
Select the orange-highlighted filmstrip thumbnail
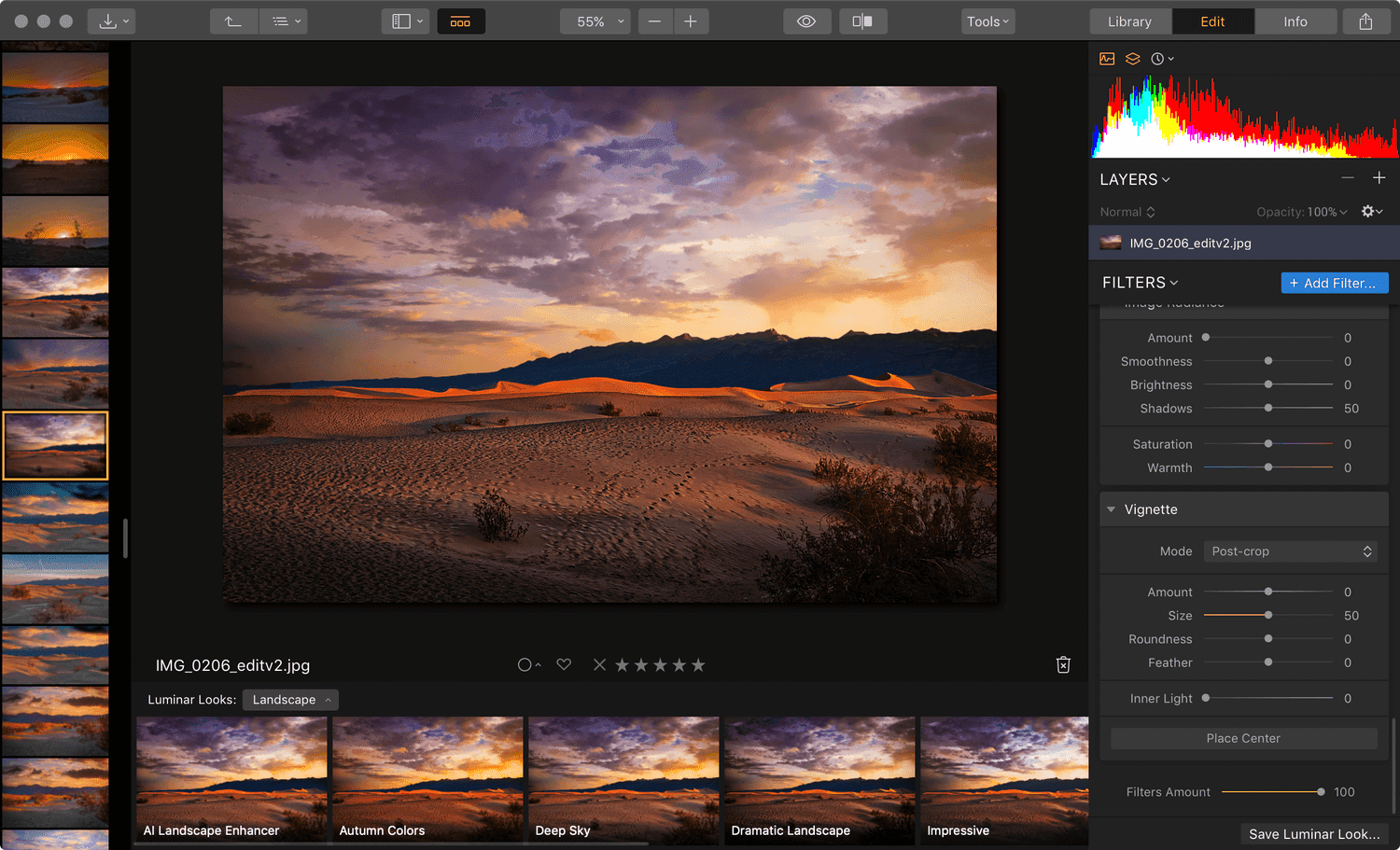55,446
